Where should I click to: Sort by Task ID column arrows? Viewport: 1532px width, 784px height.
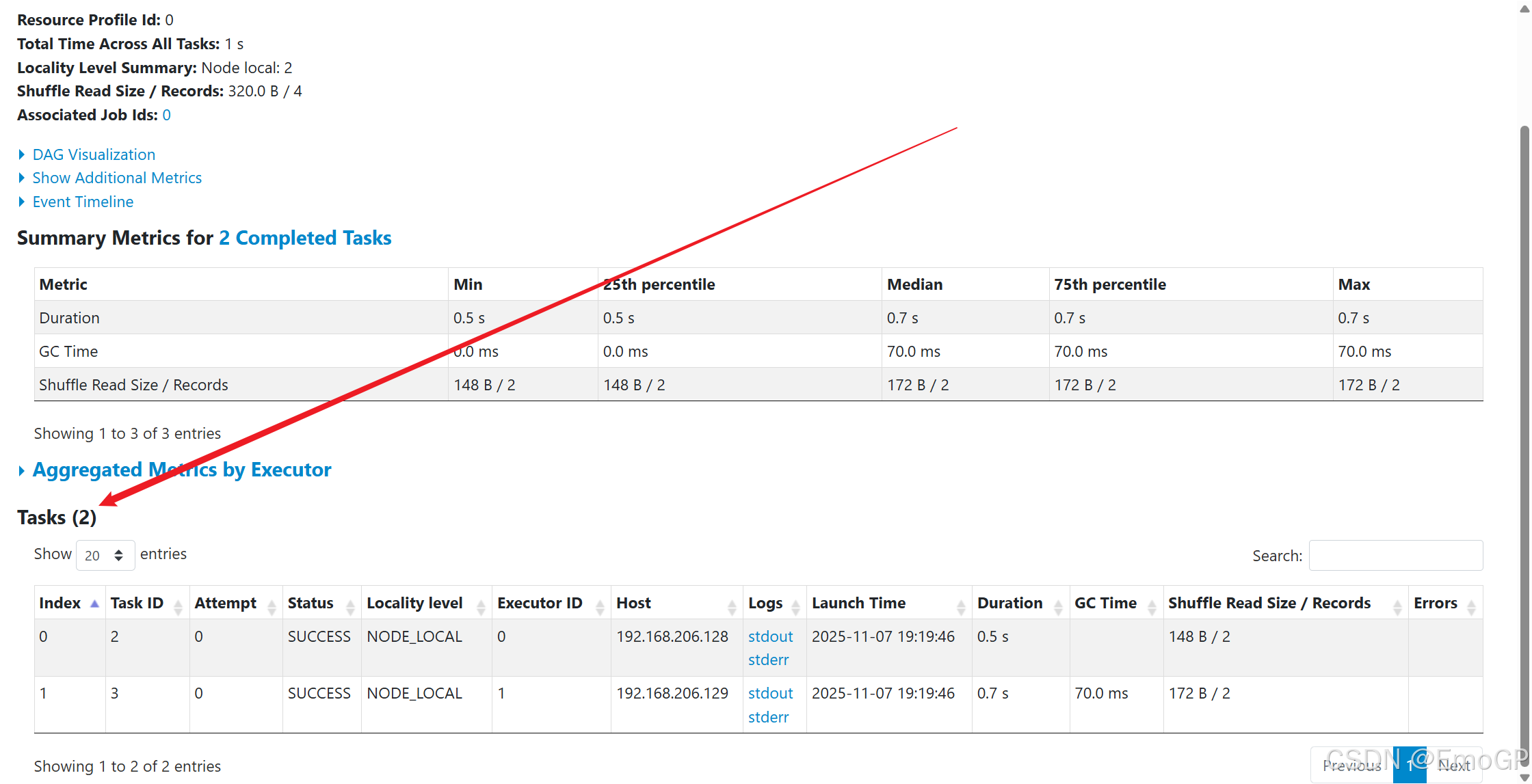(178, 606)
